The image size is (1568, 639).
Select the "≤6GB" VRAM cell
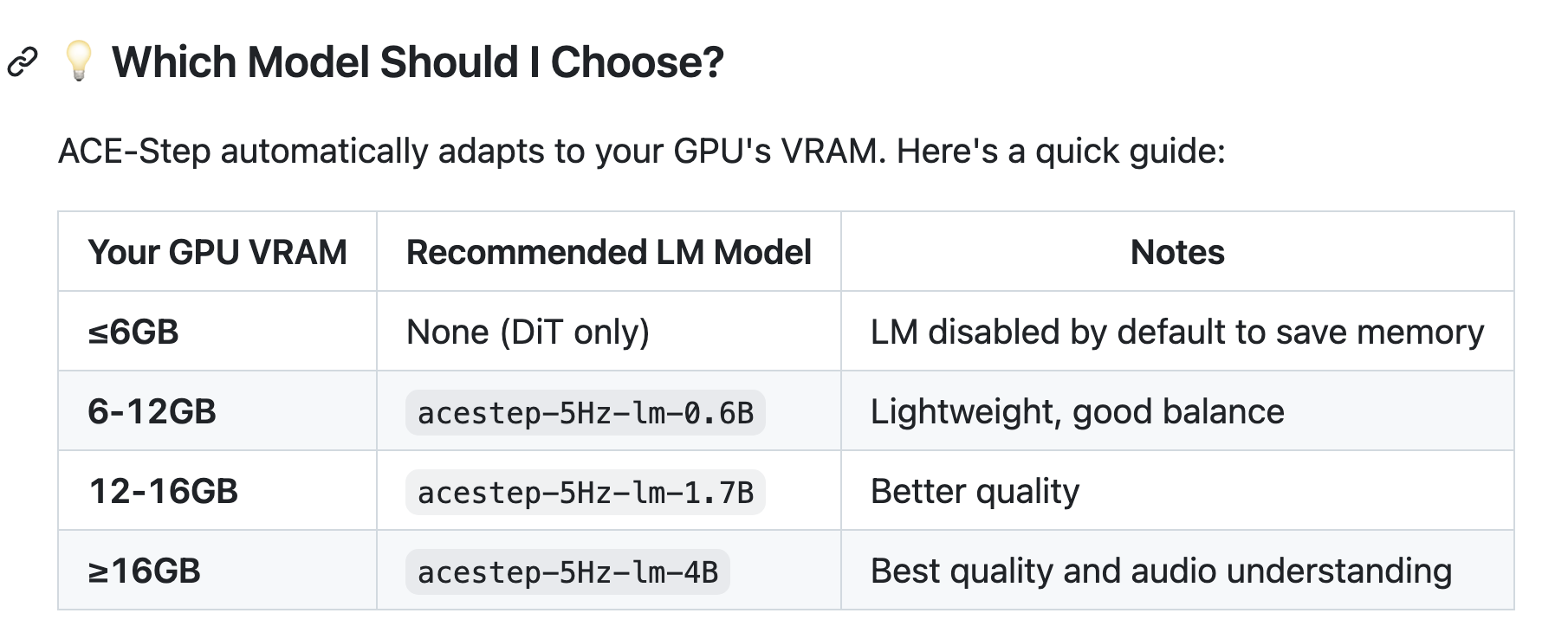(133, 332)
